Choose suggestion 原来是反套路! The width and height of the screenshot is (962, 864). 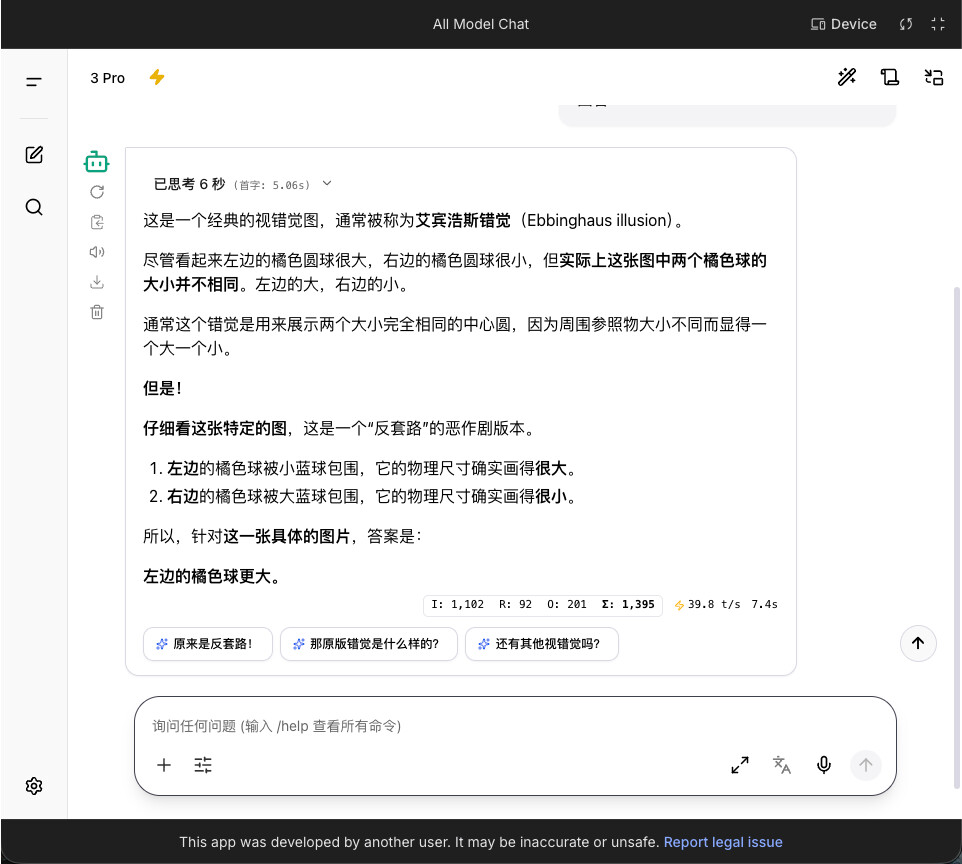pyautogui.click(x=207, y=644)
